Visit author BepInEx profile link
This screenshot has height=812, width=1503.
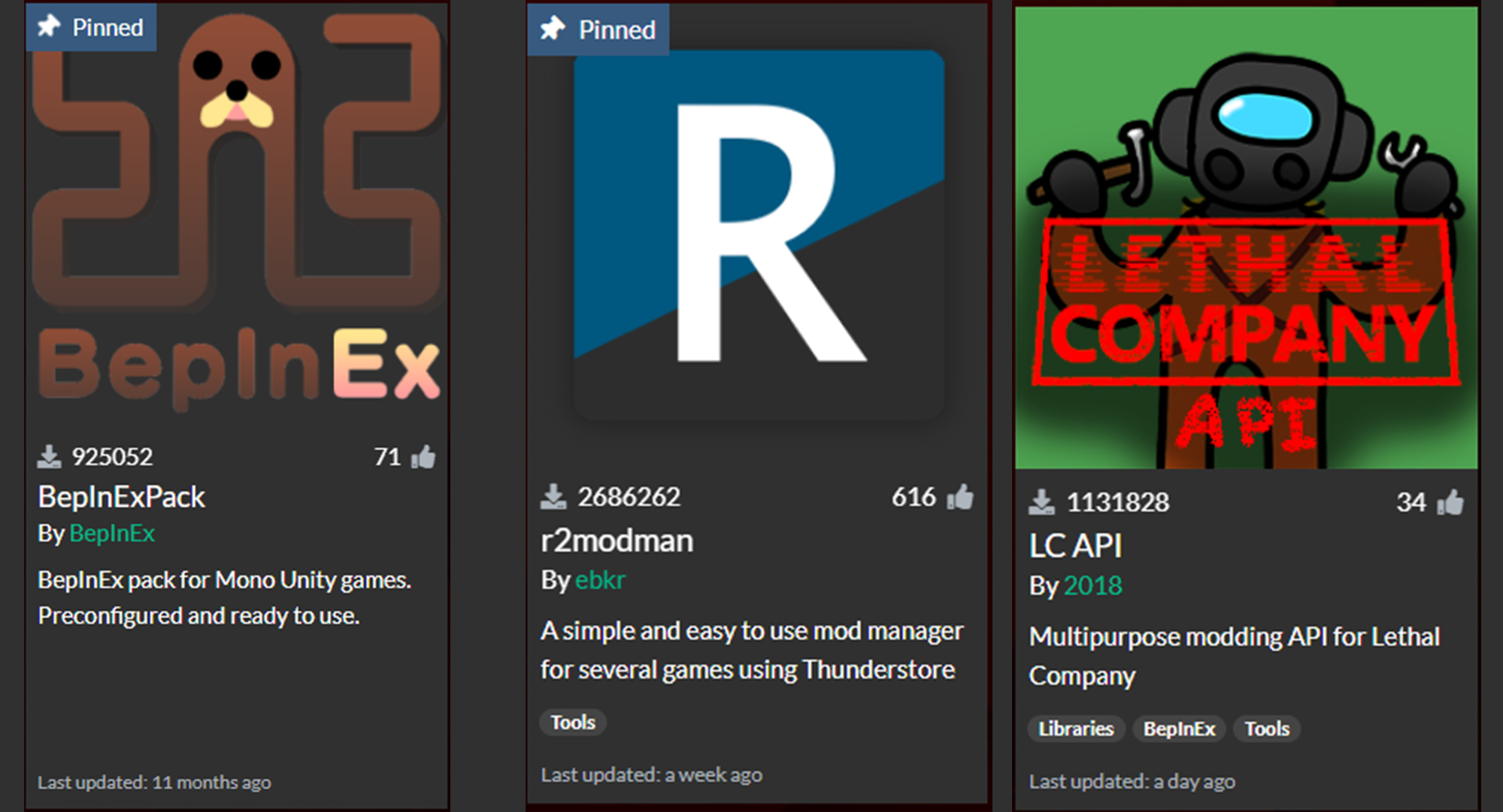point(112,533)
